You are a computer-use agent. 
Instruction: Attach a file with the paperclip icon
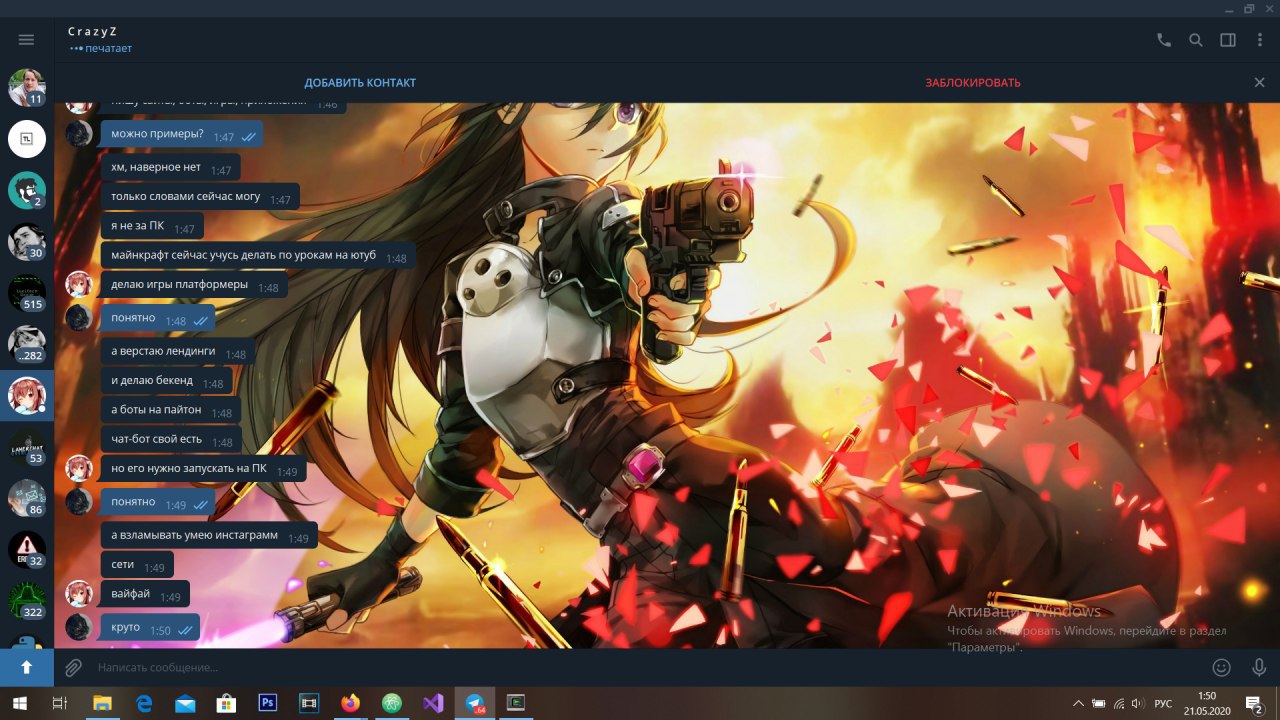point(74,667)
